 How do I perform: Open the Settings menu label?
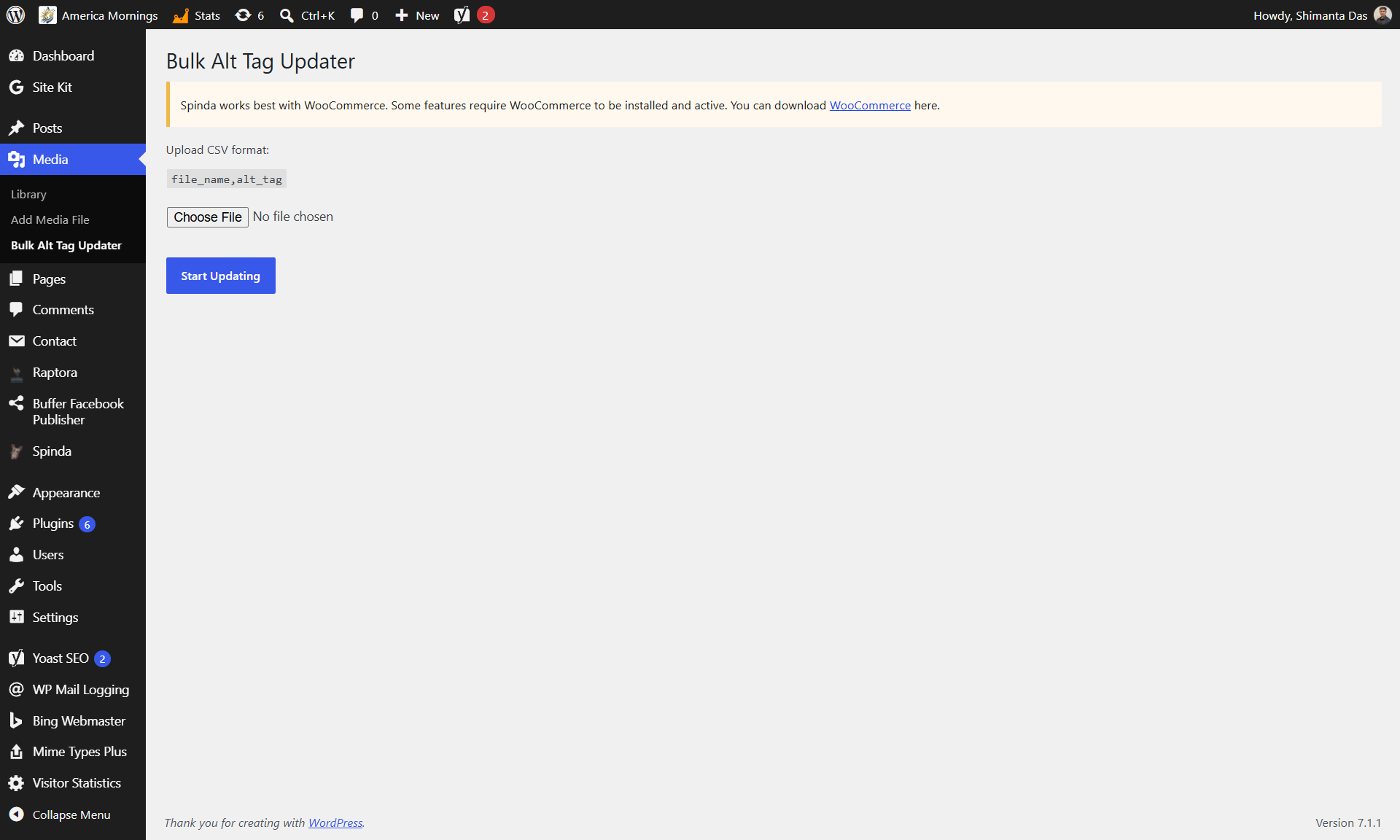[x=55, y=618]
